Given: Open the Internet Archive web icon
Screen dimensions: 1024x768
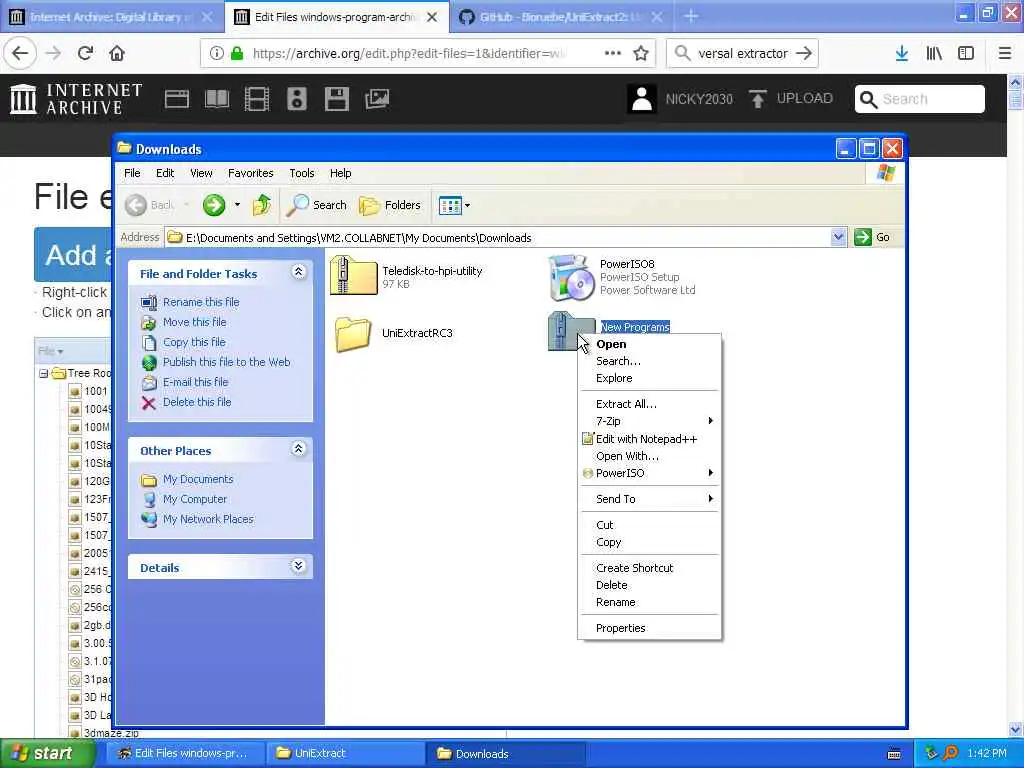Looking at the screenshot, I should pos(176,99).
